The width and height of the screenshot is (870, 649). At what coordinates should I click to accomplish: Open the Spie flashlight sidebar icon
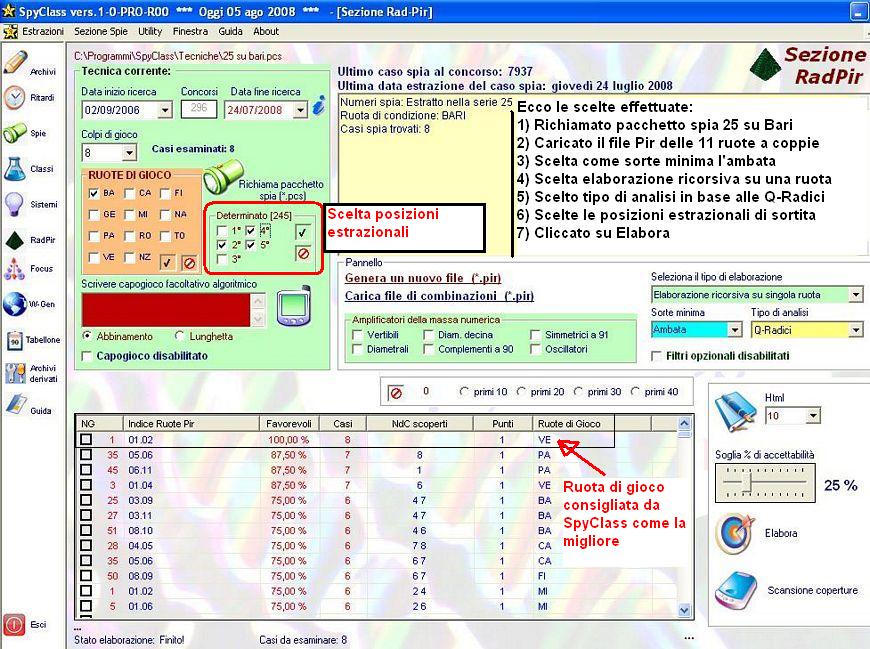coord(14,133)
